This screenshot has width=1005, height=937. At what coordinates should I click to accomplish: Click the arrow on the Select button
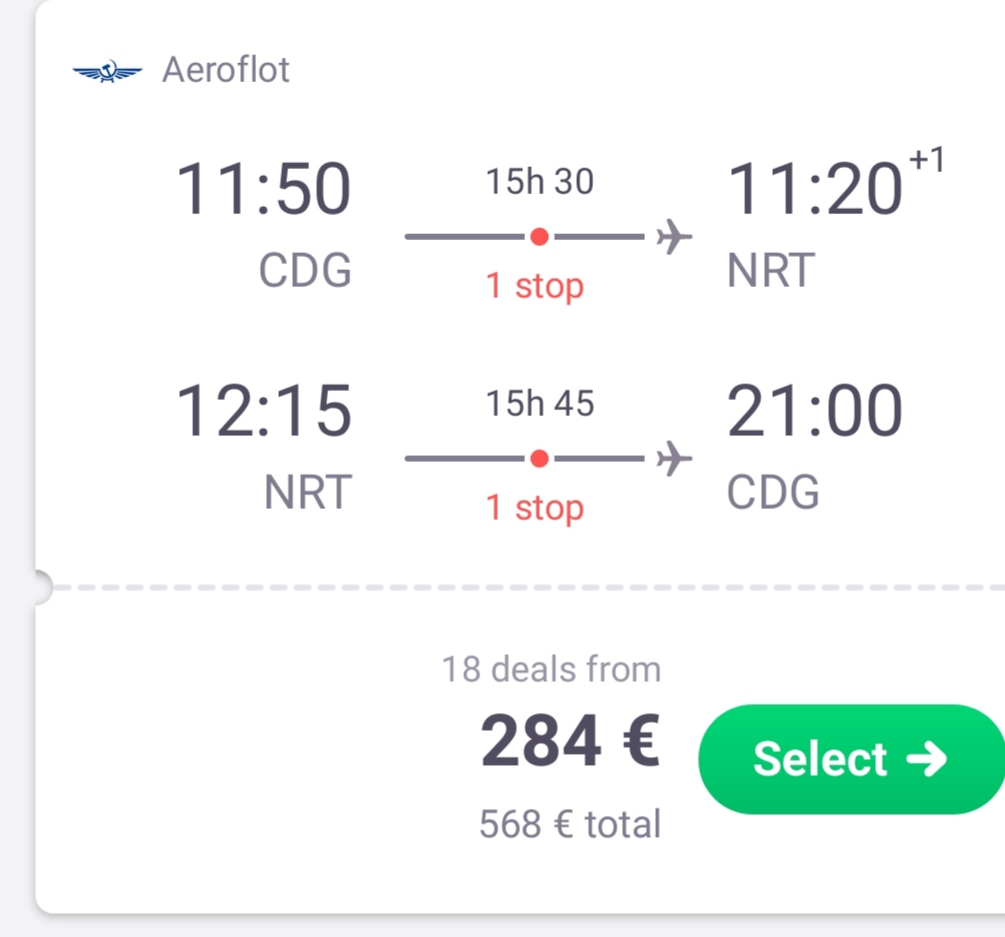click(927, 759)
